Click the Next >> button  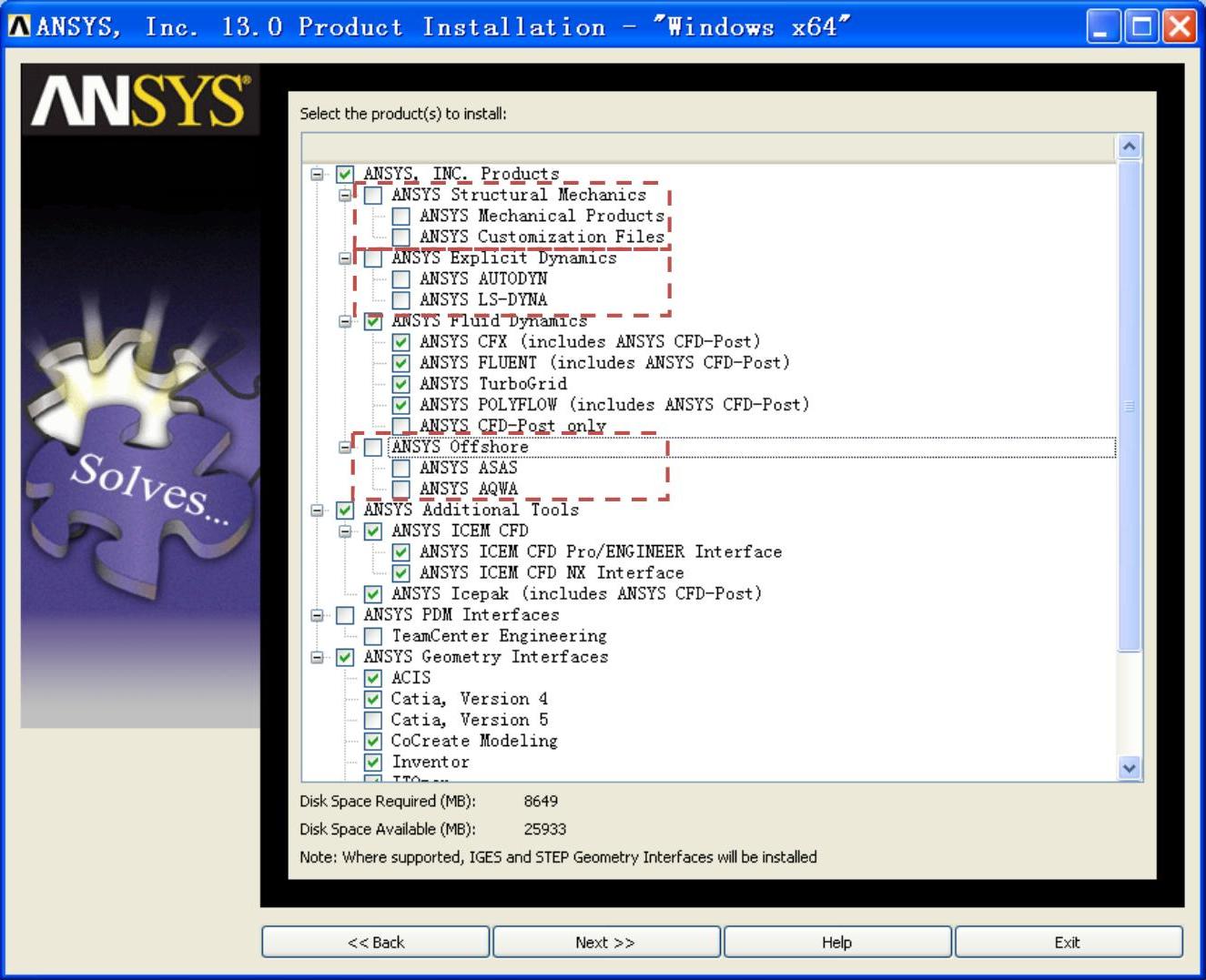[x=606, y=943]
